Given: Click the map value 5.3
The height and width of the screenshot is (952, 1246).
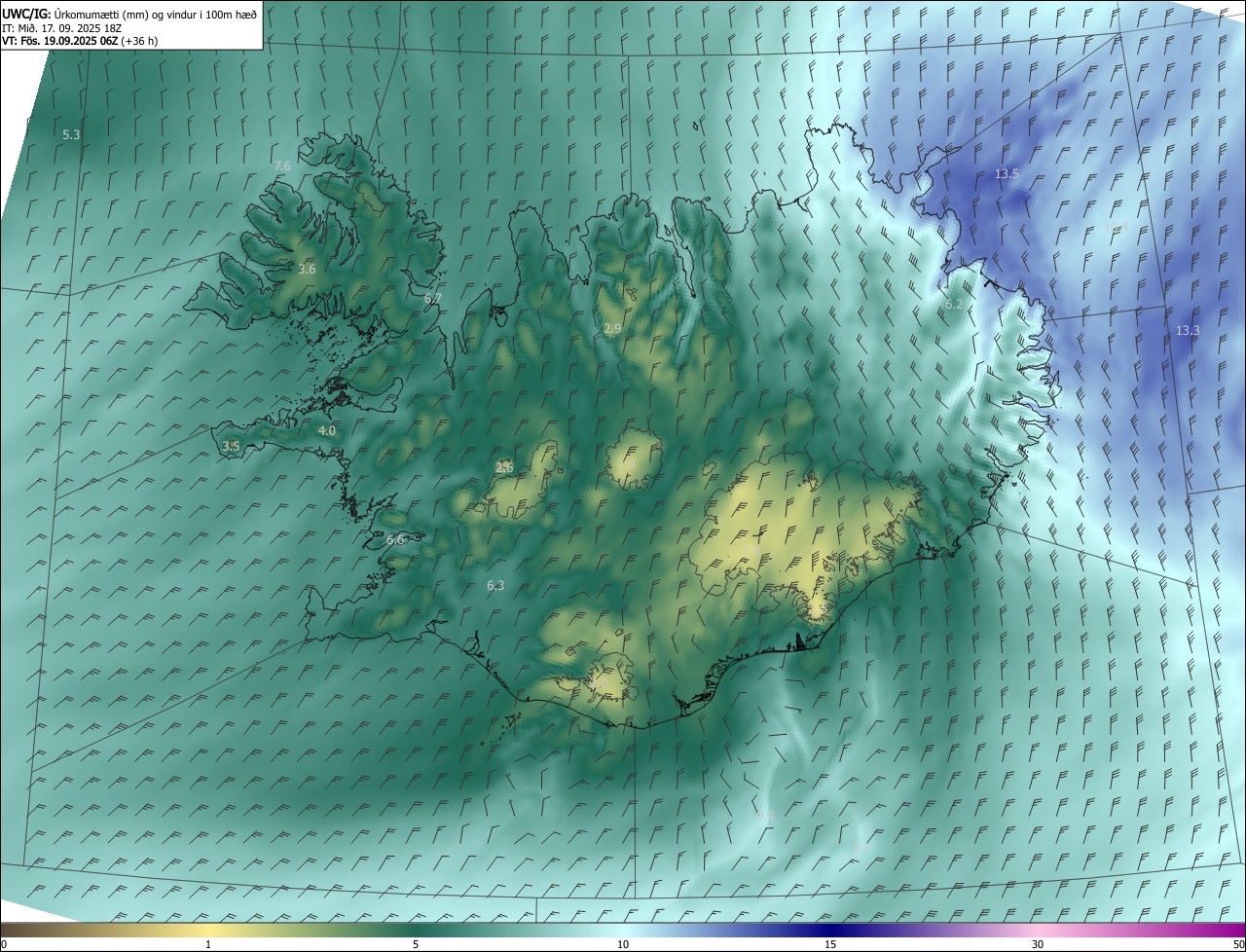Looking at the screenshot, I should pos(71,135).
